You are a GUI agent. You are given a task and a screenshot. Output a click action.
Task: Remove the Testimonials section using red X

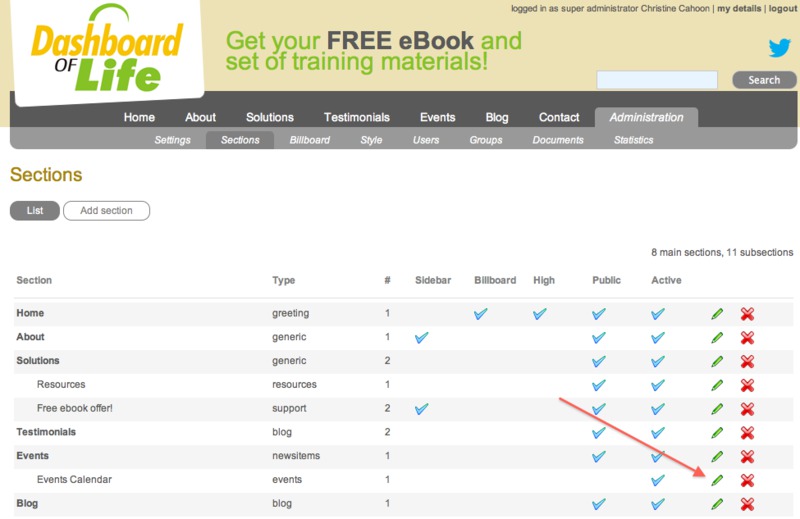pos(747,433)
